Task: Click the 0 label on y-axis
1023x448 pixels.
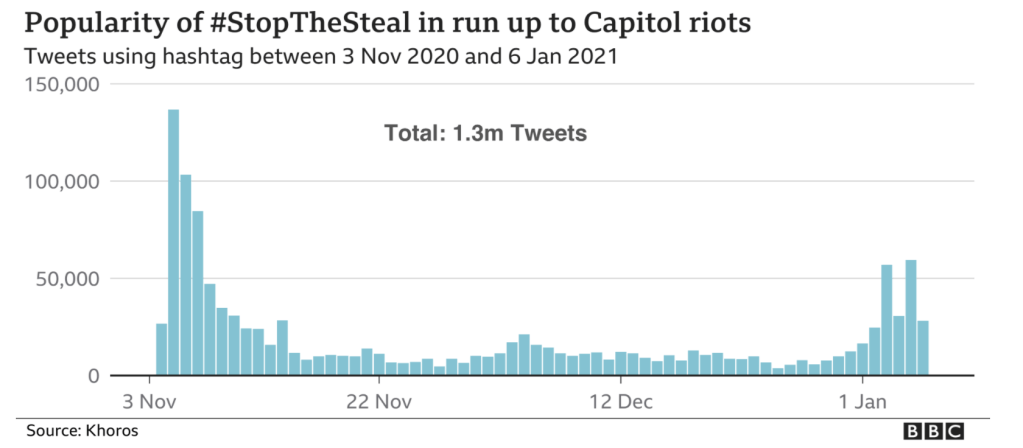Action: tap(90, 375)
